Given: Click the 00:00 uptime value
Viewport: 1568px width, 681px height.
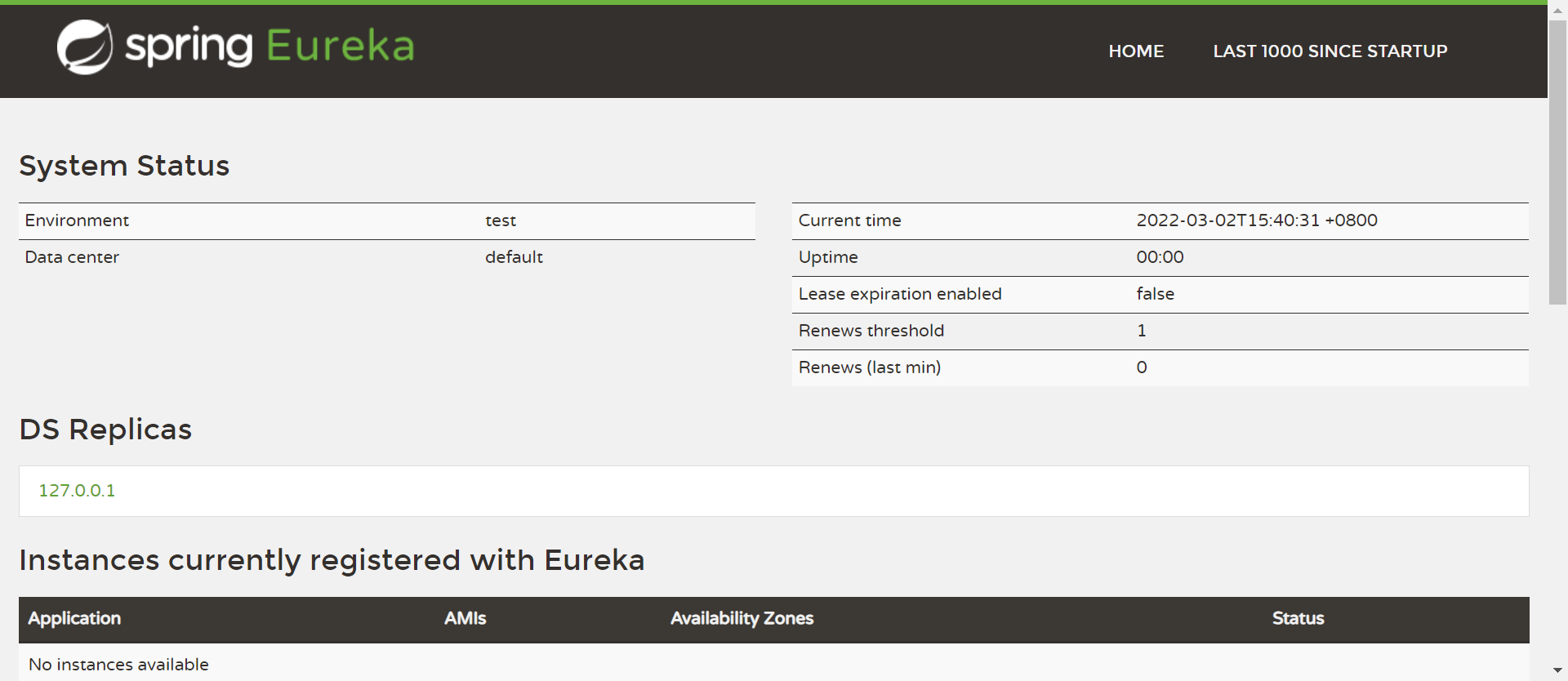Looking at the screenshot, I should tap(1160, 257).
